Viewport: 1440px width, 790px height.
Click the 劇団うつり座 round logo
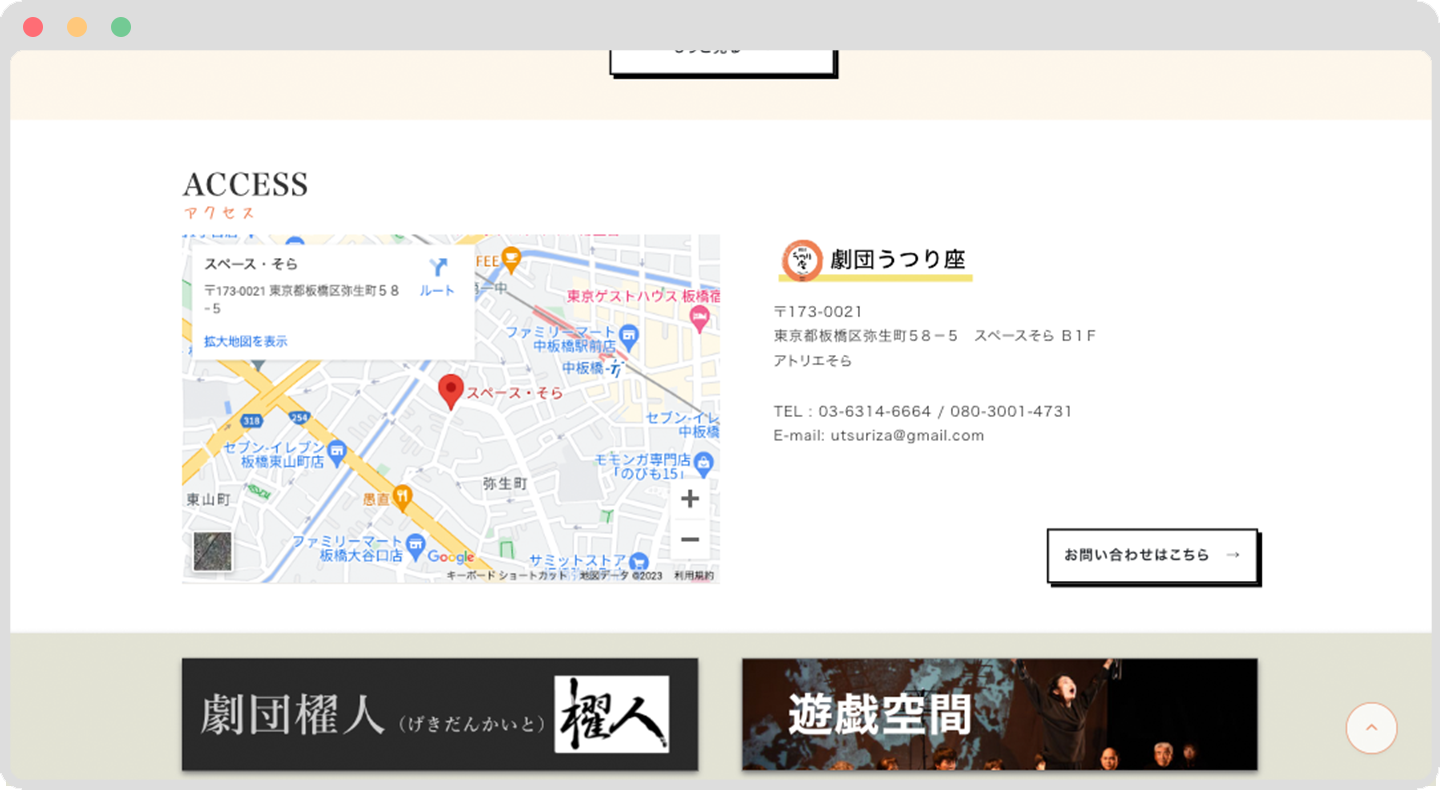tap(802, 260)
